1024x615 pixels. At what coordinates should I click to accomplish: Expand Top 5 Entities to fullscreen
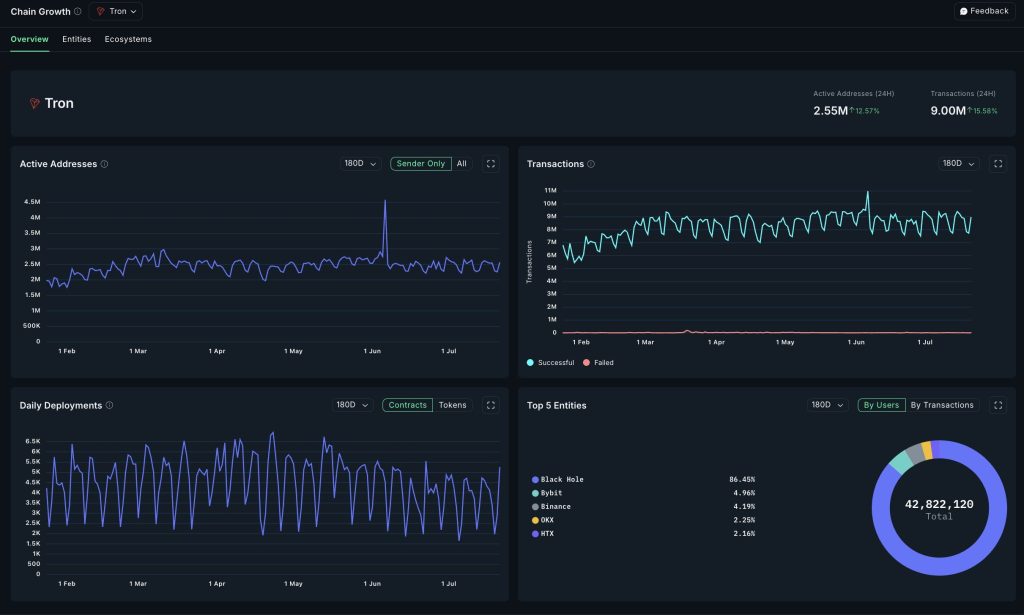click(x=998, y=405)
